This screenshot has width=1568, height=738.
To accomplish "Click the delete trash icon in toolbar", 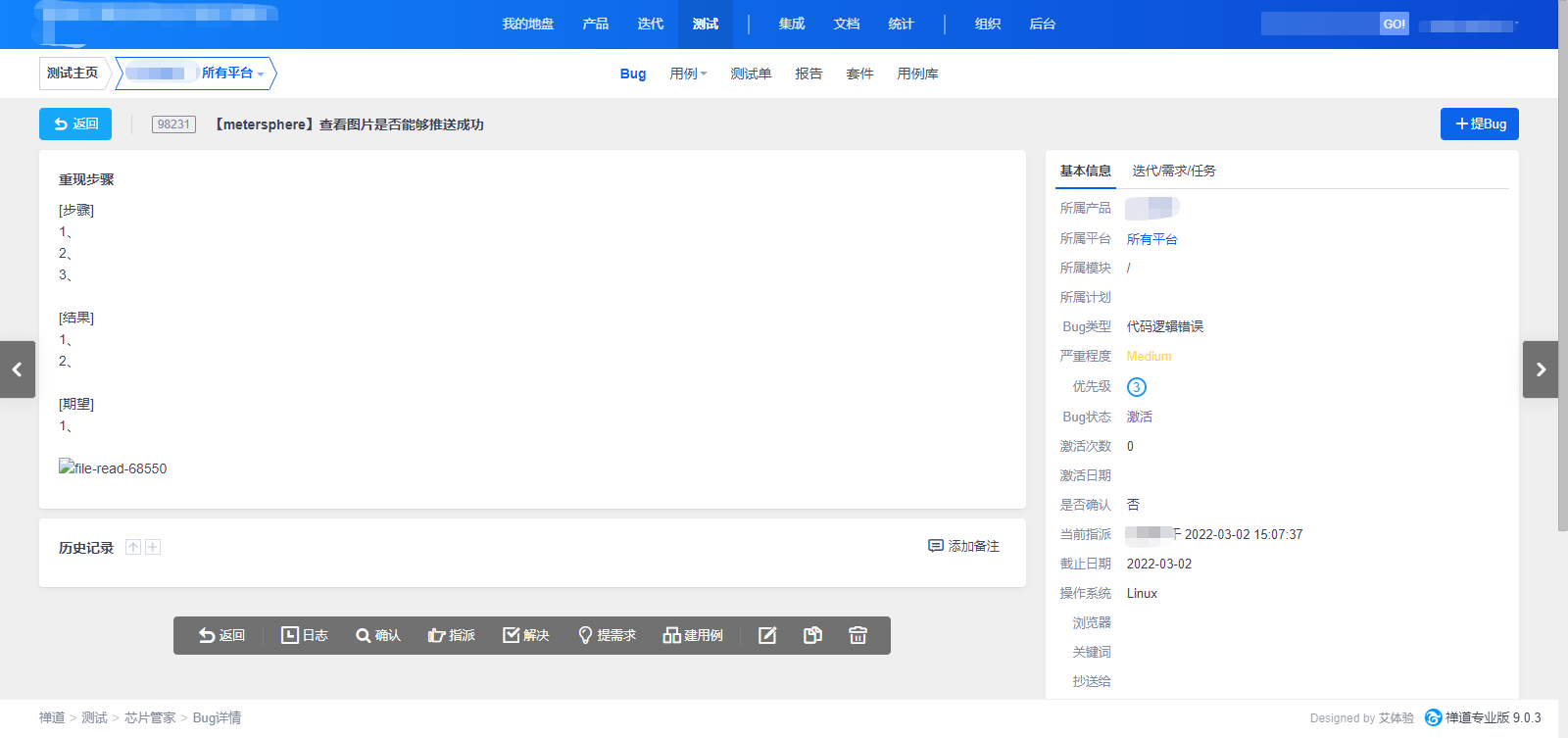I will (857, 635).
